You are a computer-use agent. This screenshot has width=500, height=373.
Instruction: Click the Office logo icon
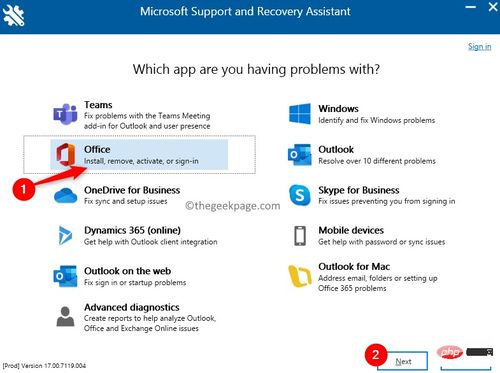[x=65, y=154]
